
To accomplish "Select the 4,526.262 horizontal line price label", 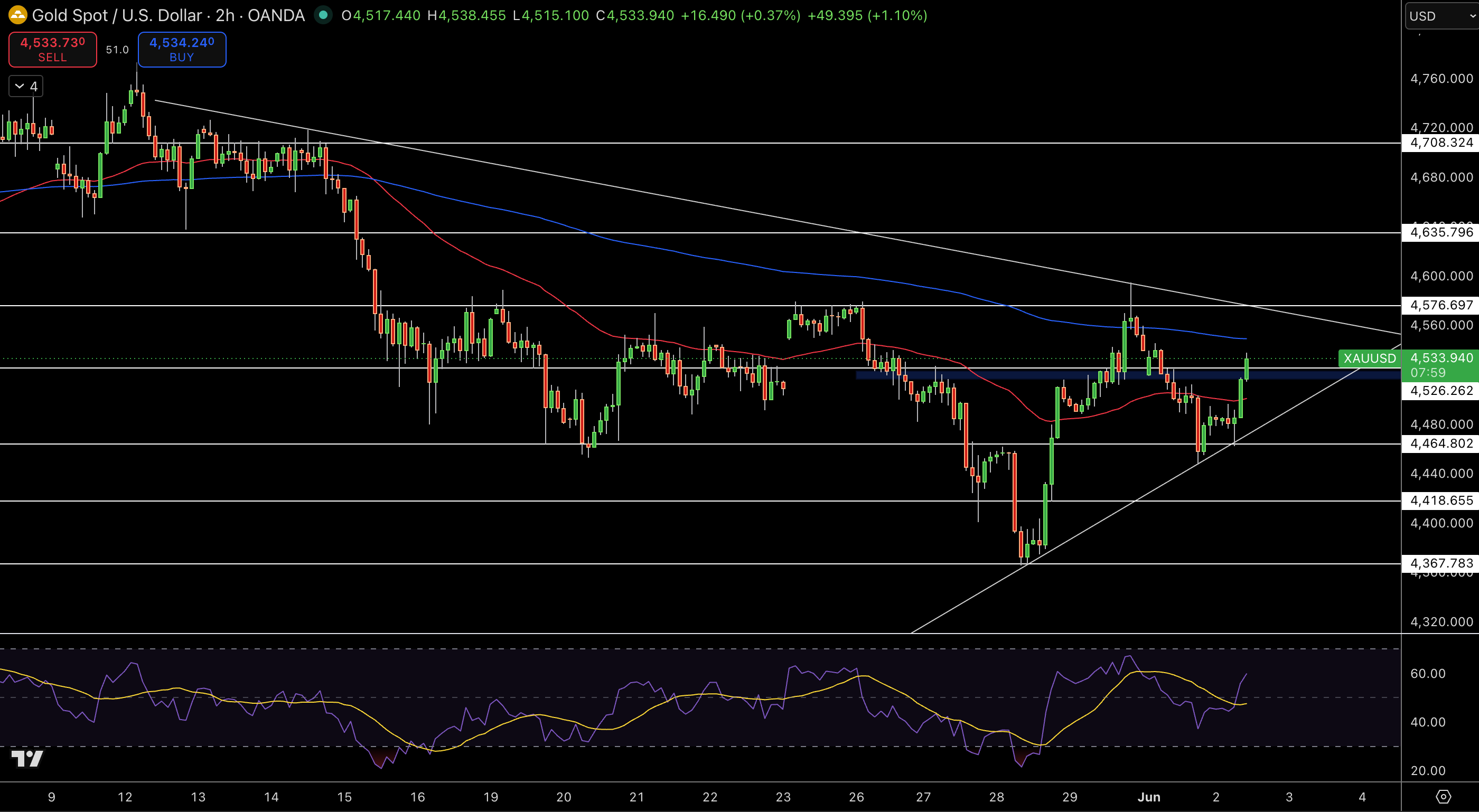I will (x=1441, y=391).
